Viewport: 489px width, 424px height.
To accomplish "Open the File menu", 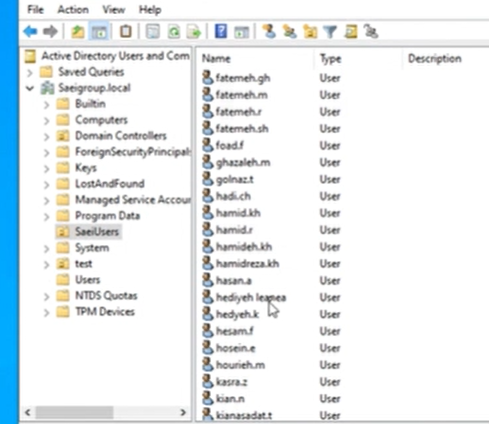I will click(35, 9).
